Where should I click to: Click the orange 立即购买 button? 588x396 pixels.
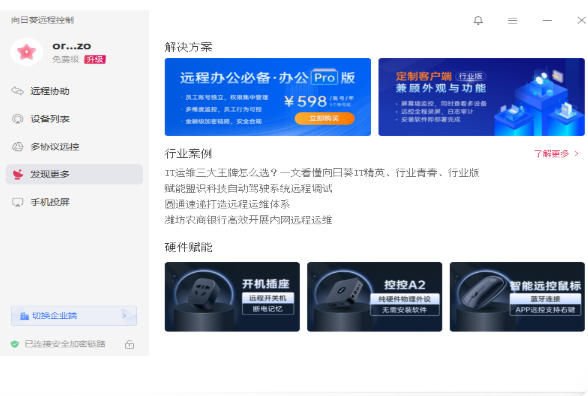[324, 118]
